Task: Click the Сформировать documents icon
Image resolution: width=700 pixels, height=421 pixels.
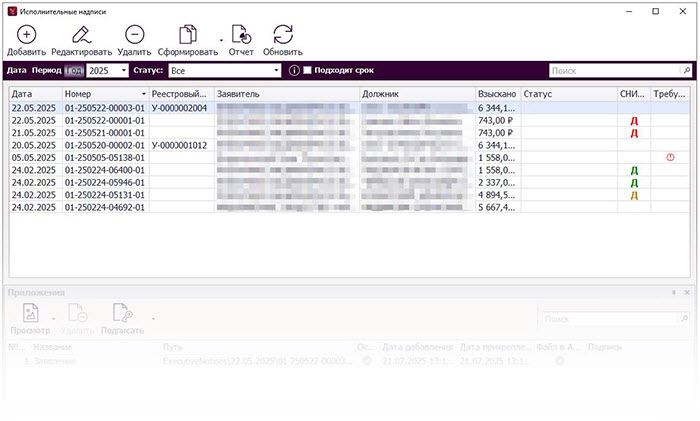Action: pos(187,36)
